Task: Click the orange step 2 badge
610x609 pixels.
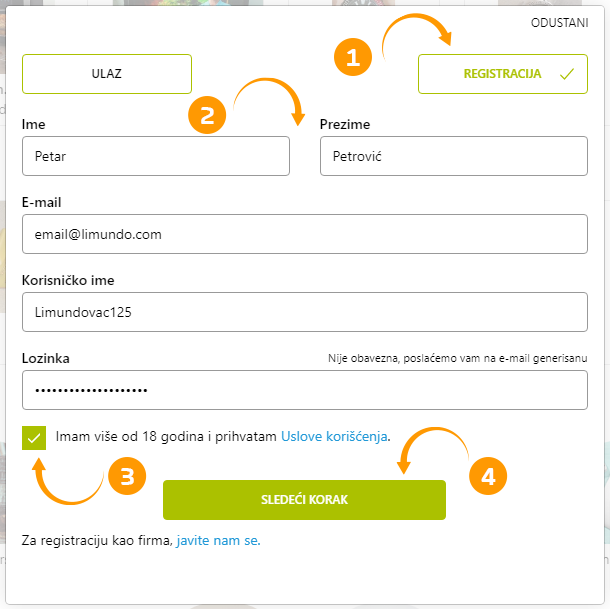Action: pos(207,115)
